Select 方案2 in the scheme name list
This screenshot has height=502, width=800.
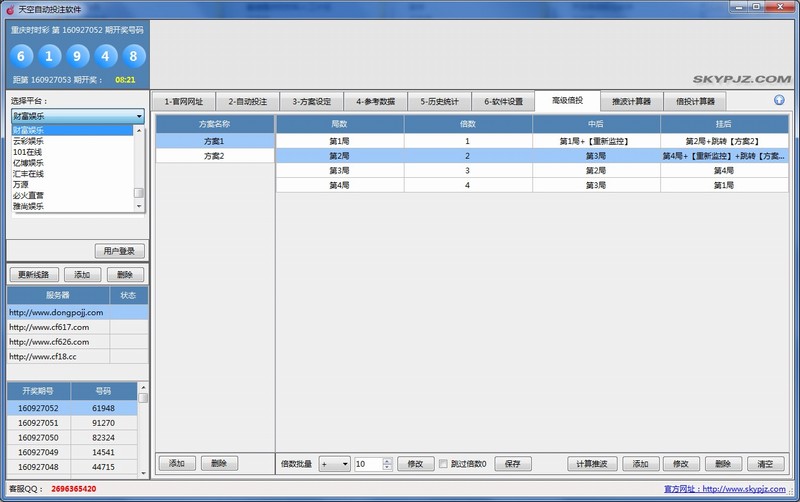pyautogui.click(x=214, y=156)
